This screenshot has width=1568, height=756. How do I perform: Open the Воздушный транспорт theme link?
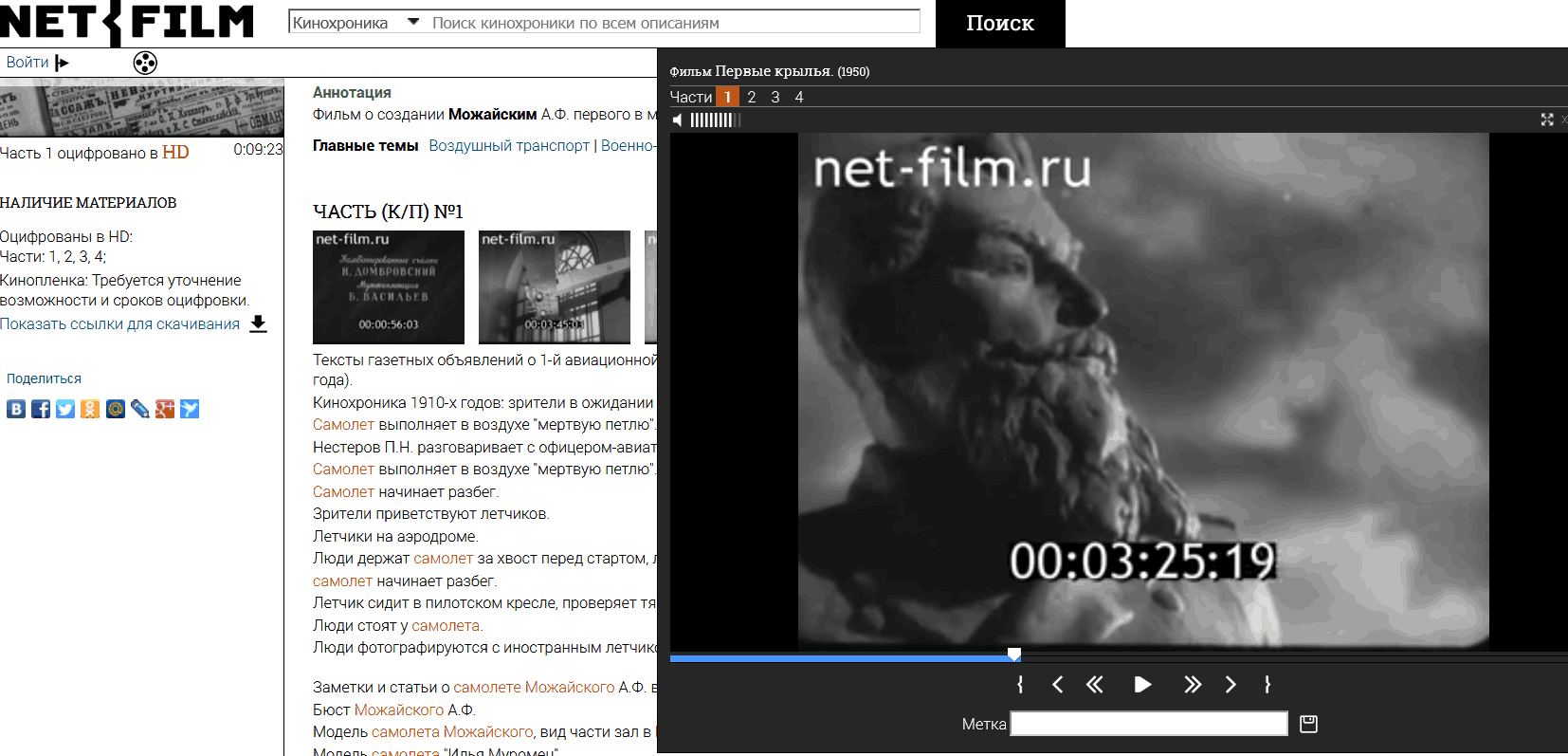pyautogui.click(x=509, y=146)
